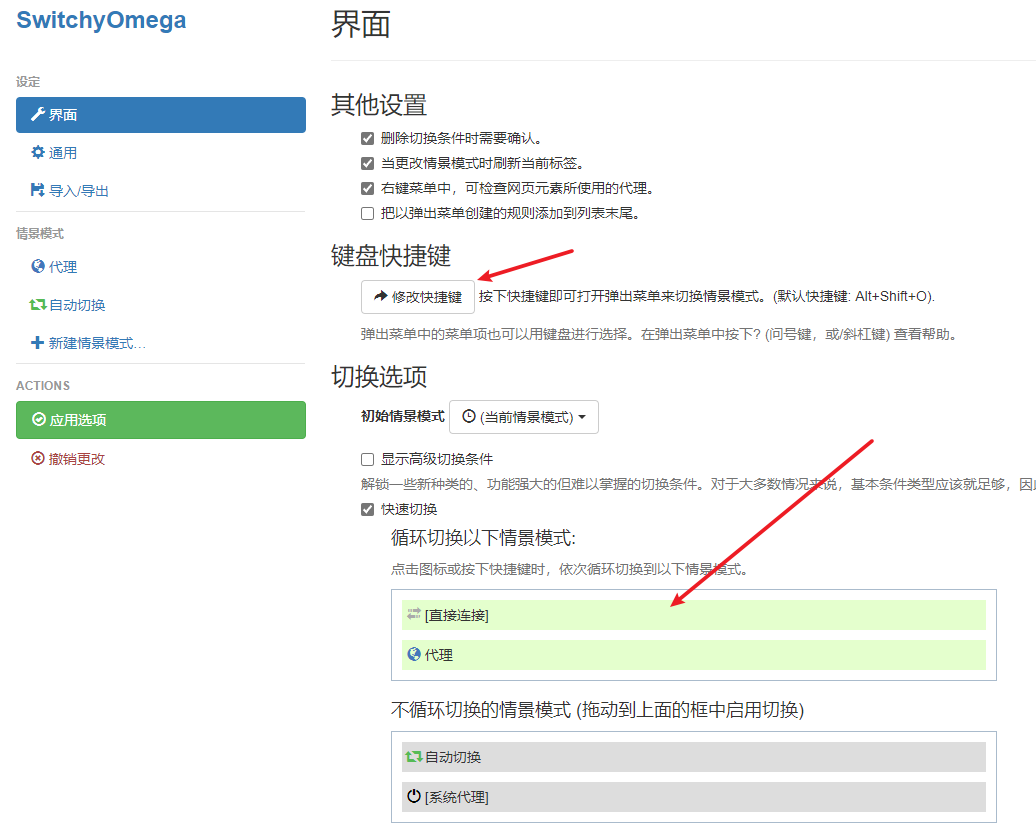This screenshot has width=1036, height=831.
Task: Open the 通用 settings page
Action: pos(62,153)
